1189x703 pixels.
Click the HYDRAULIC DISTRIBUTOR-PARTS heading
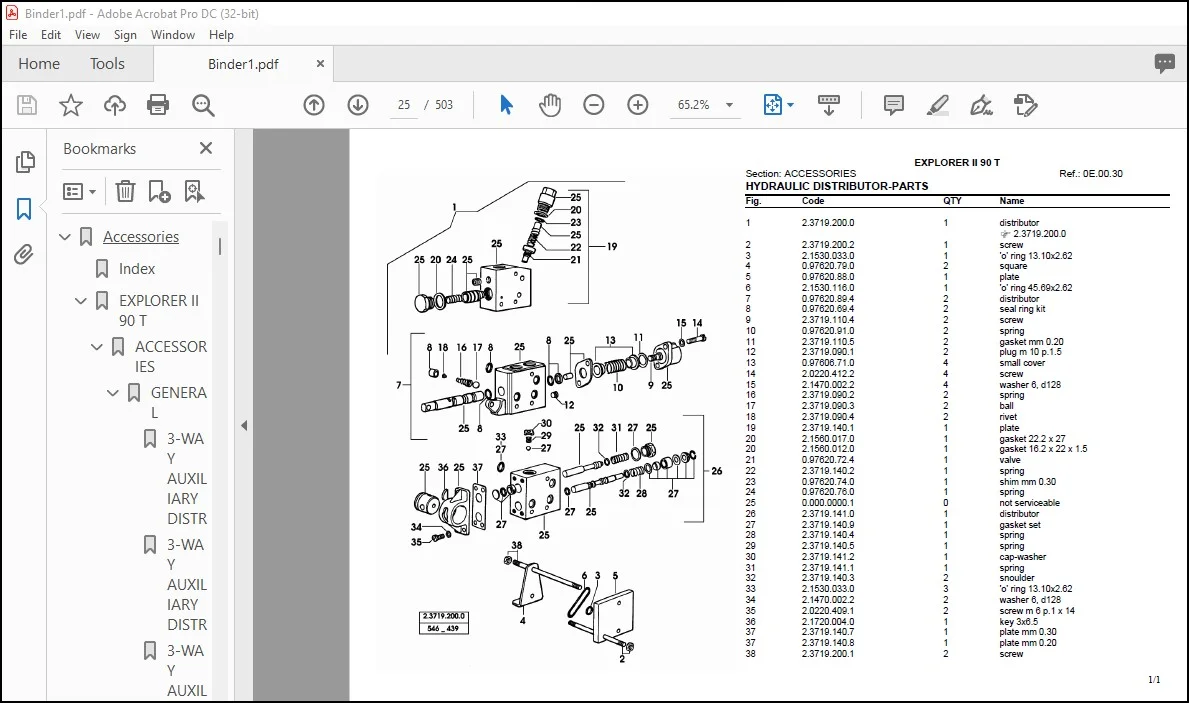[x=836, y=186]
